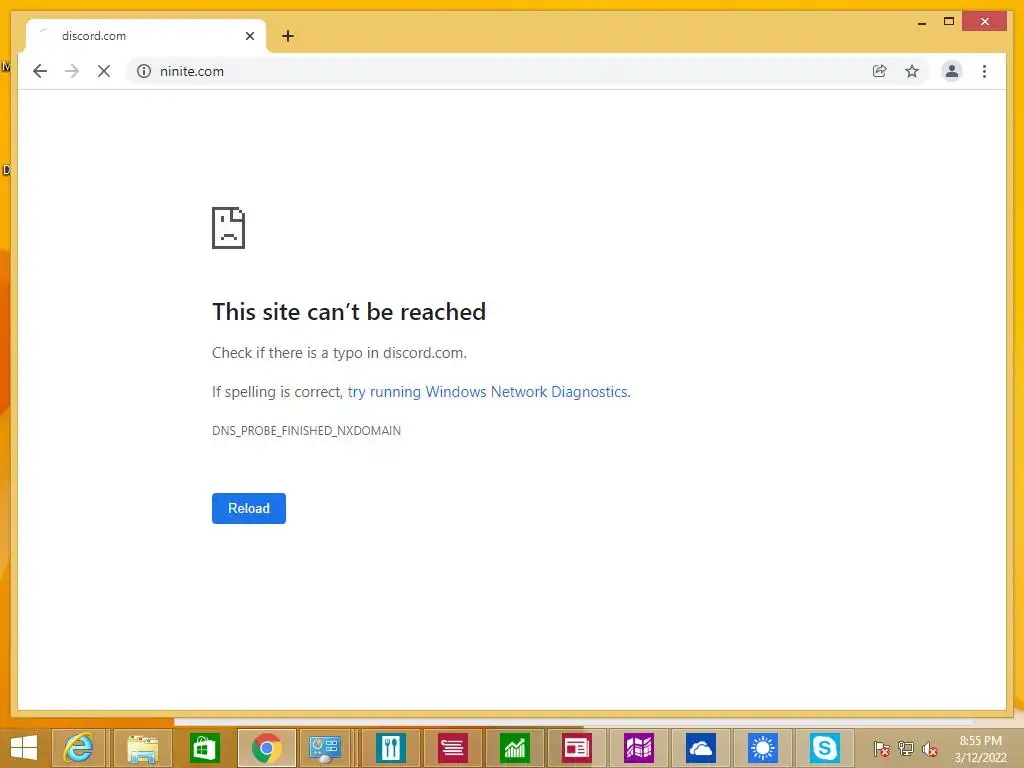Viewport: 1024px width, 768px height.
Task: Maximize the Chrome window
Action: point(949,22)
